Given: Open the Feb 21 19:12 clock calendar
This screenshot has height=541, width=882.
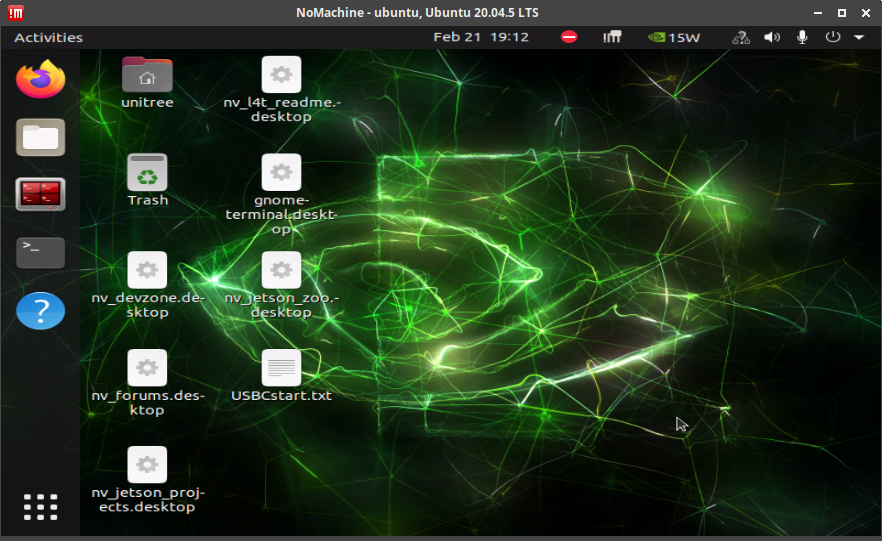Looking at the screenshot, I should click(x=481, y=37).
